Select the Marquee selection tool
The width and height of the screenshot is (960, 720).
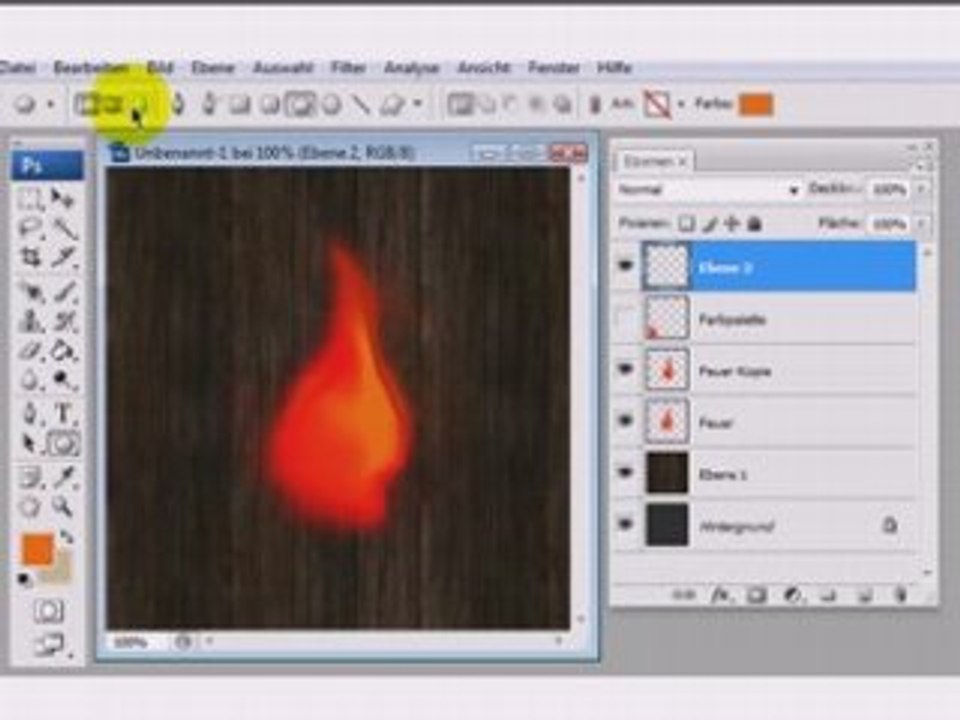point(29,199)
